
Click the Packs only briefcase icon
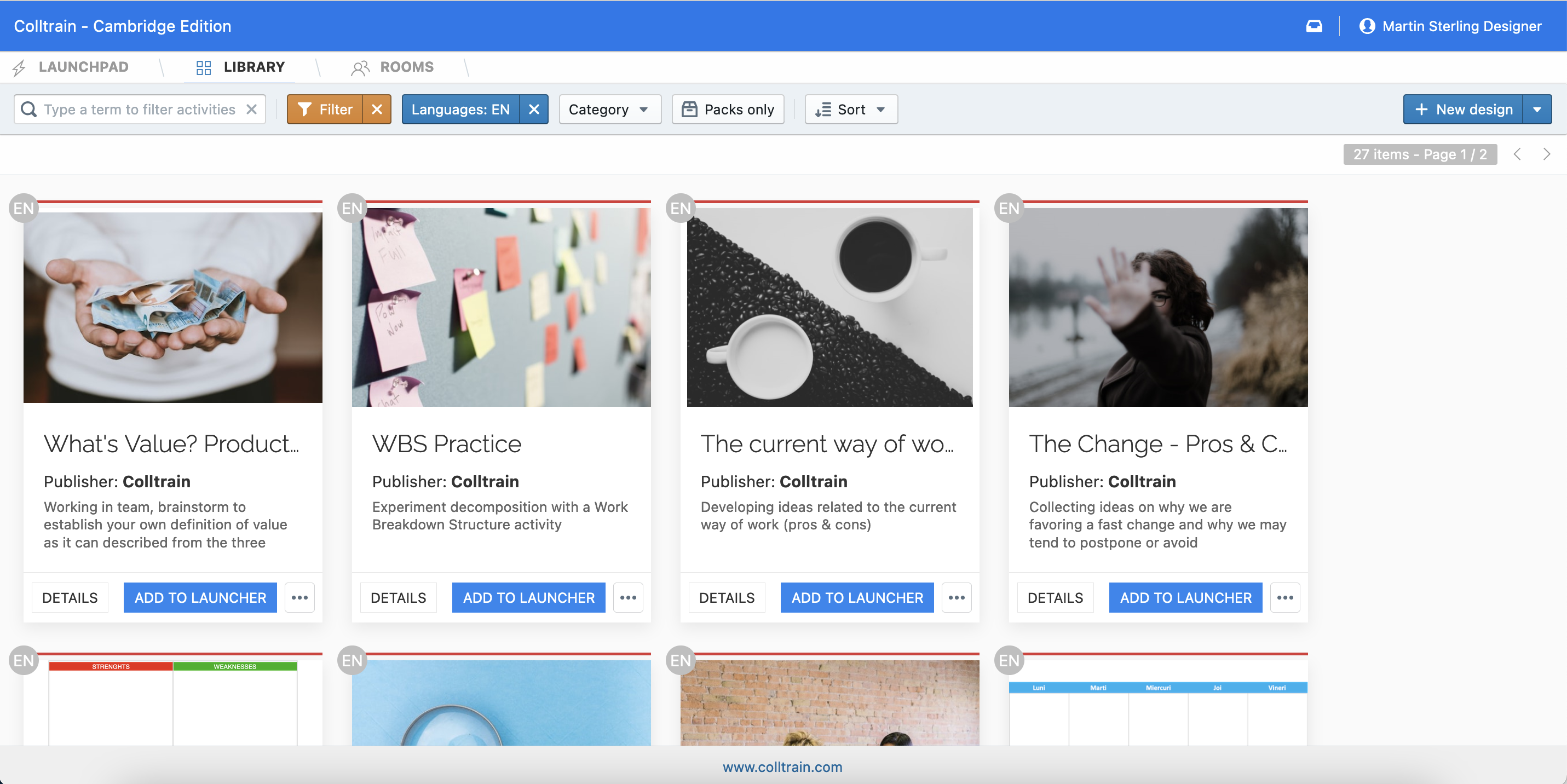(x=689, y=109)
